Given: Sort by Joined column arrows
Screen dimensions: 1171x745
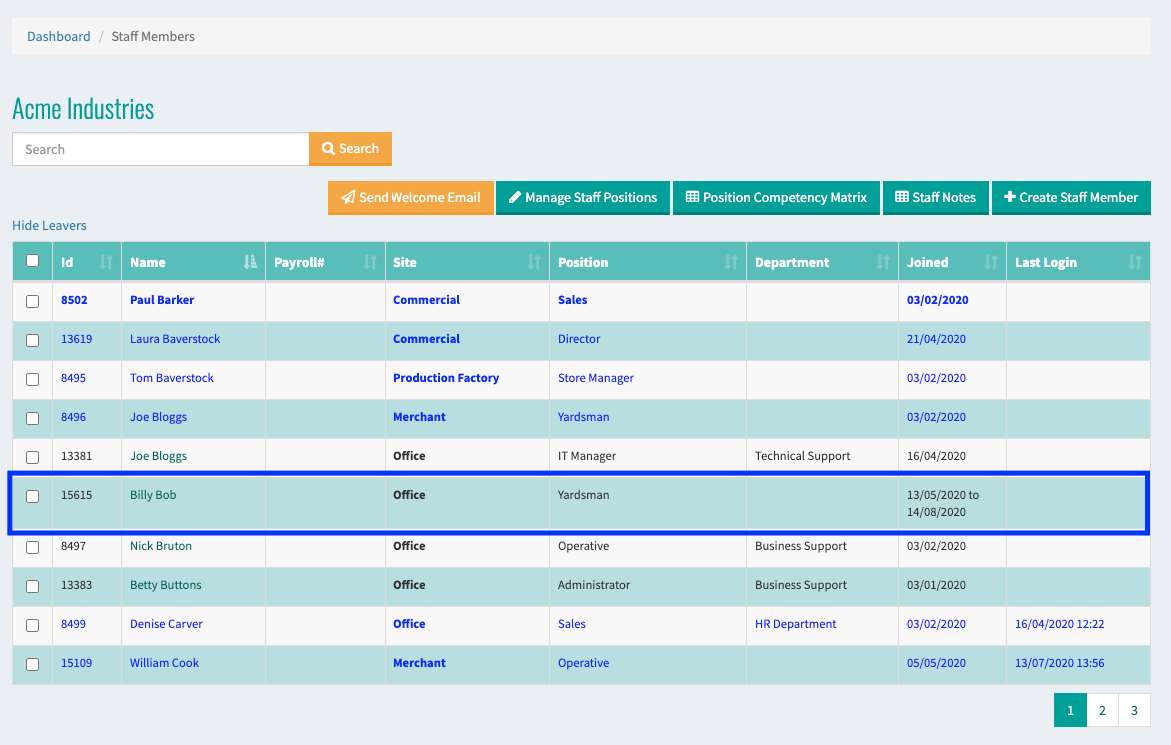Looking at the screenshot, I should (x=991, y=262).
